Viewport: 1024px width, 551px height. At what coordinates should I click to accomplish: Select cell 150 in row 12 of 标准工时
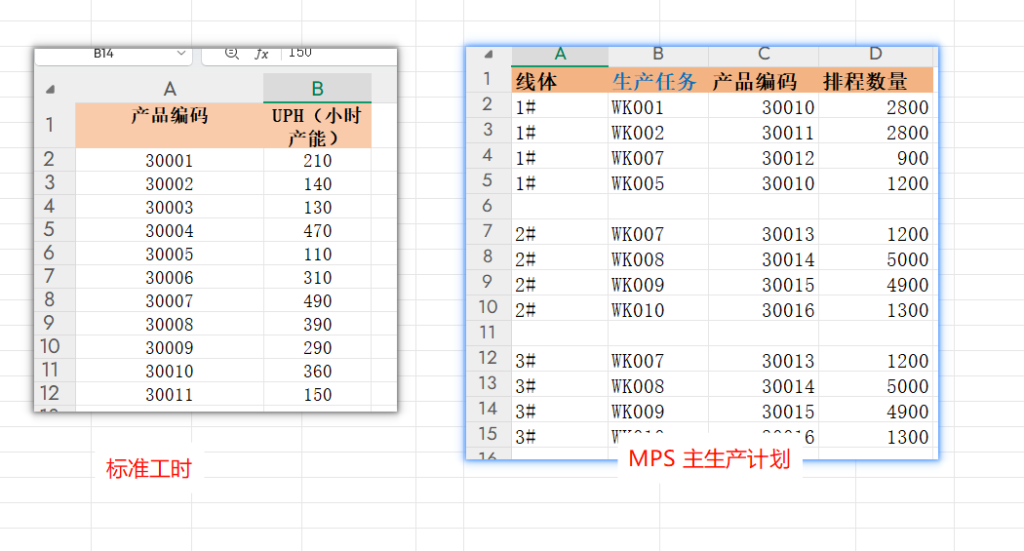click(317, 395)
